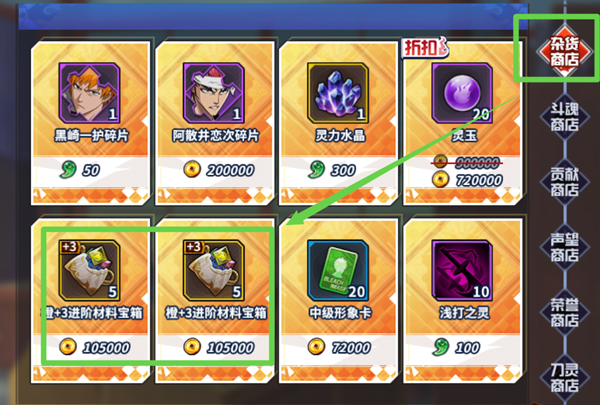Viewport: 600px width, 405px height.
Task: Open the 杂货商店 shop tab
Action: pyautogui.click(x=564, y=51)
